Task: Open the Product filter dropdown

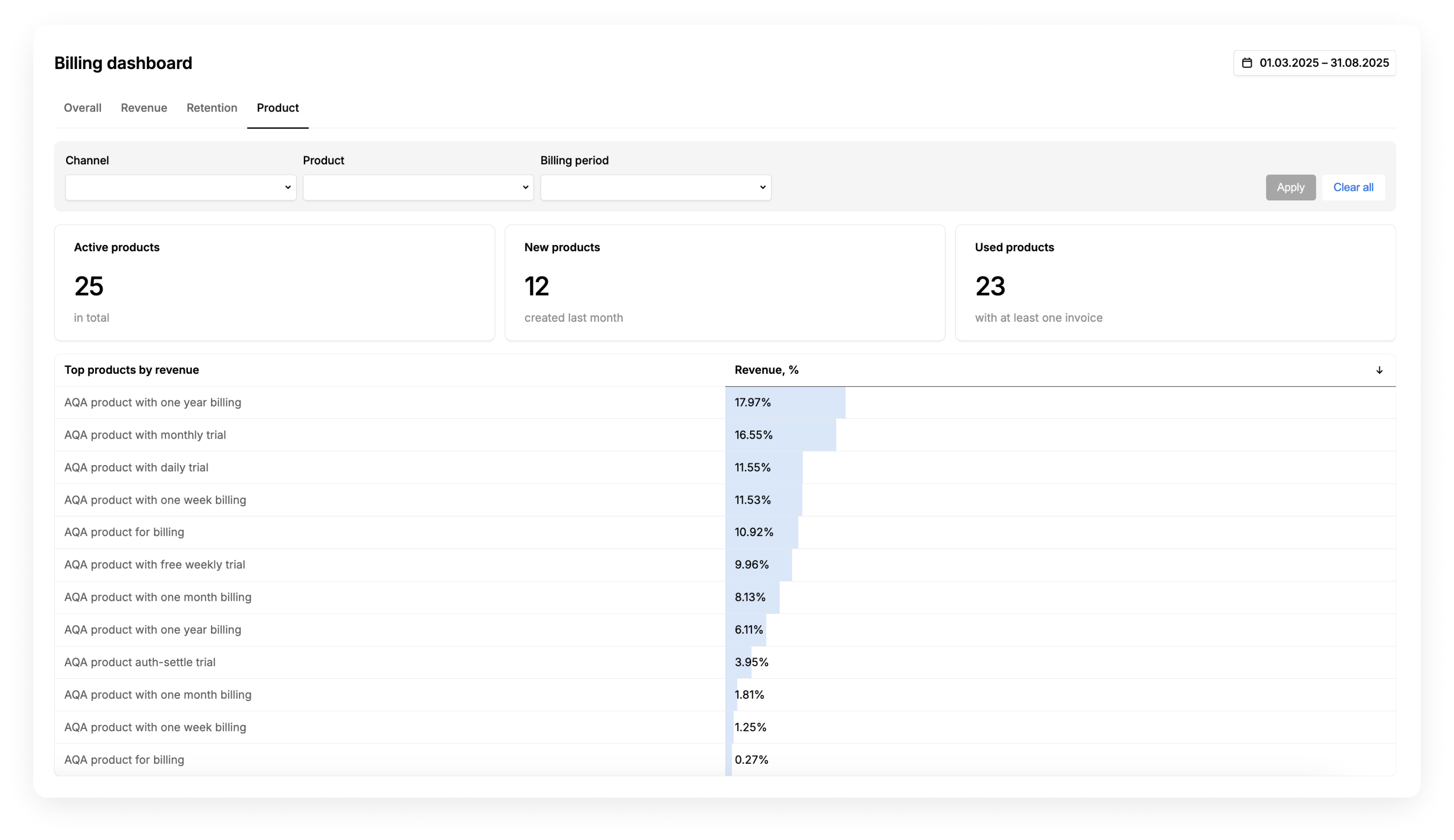Action: click(x=417, y=187)
